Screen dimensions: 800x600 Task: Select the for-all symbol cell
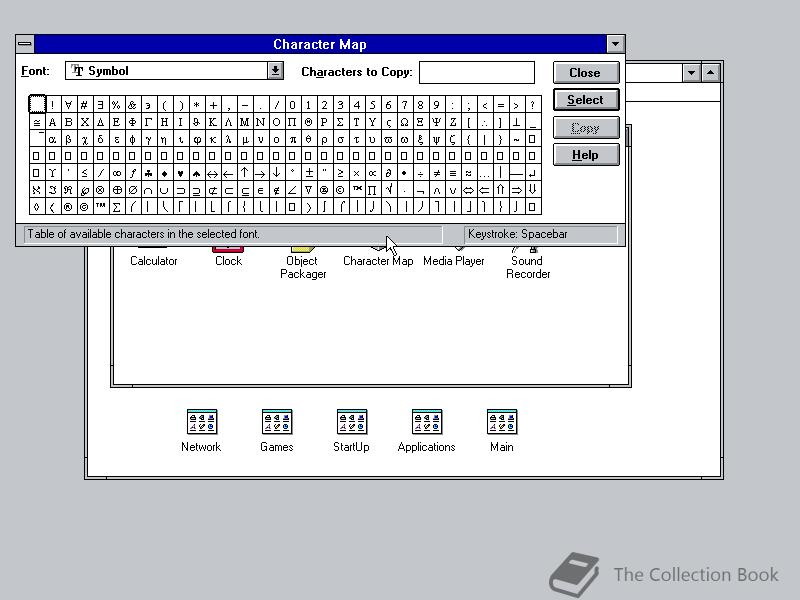(68, 105)
